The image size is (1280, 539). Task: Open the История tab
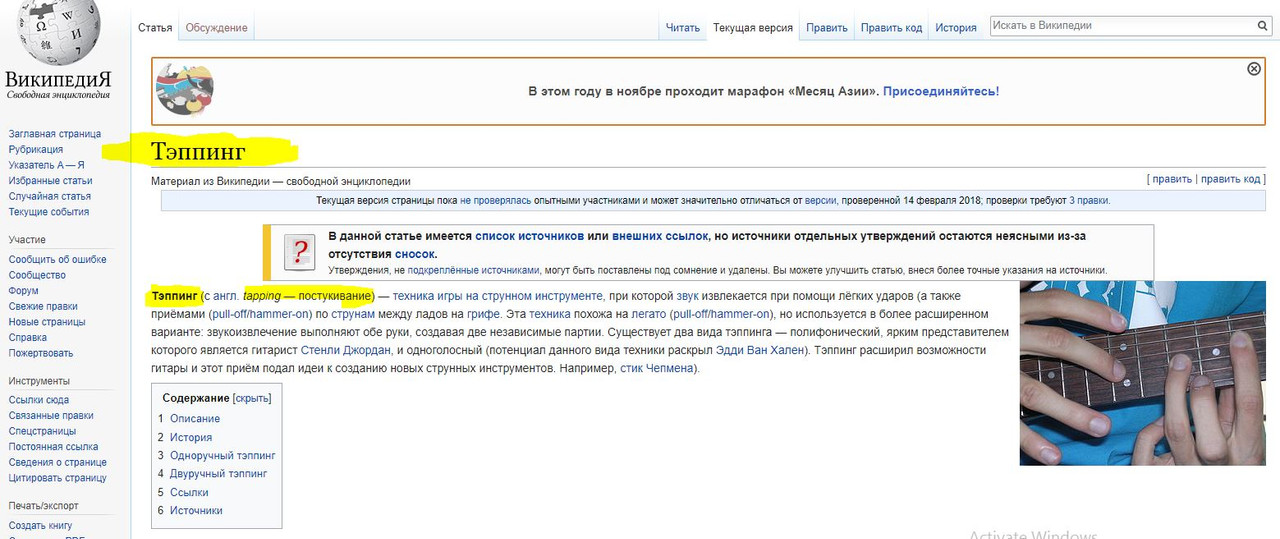tap(956, 28)
